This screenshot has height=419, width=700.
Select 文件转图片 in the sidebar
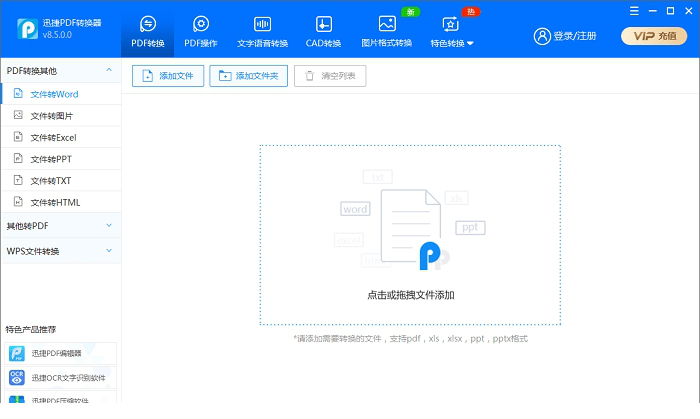click(61, 116)
